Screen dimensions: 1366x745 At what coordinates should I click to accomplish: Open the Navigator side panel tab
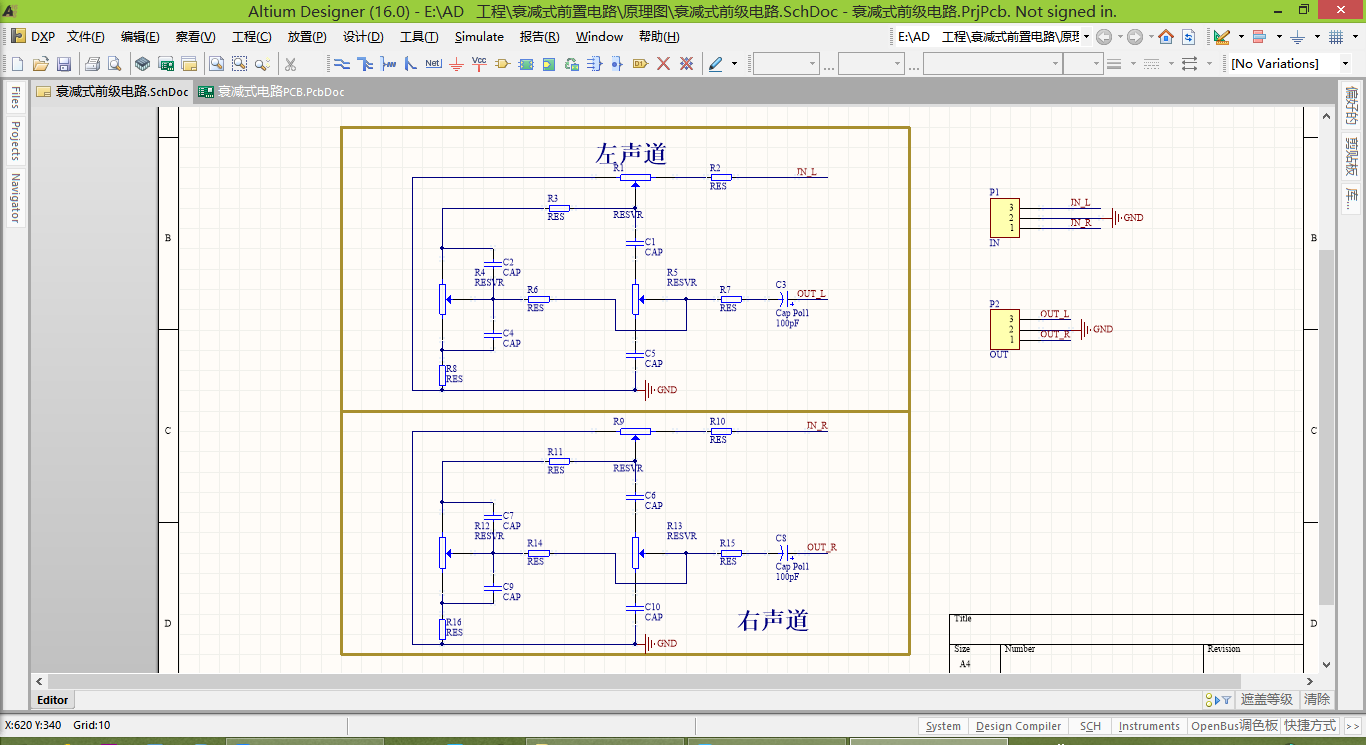(15, 197)
